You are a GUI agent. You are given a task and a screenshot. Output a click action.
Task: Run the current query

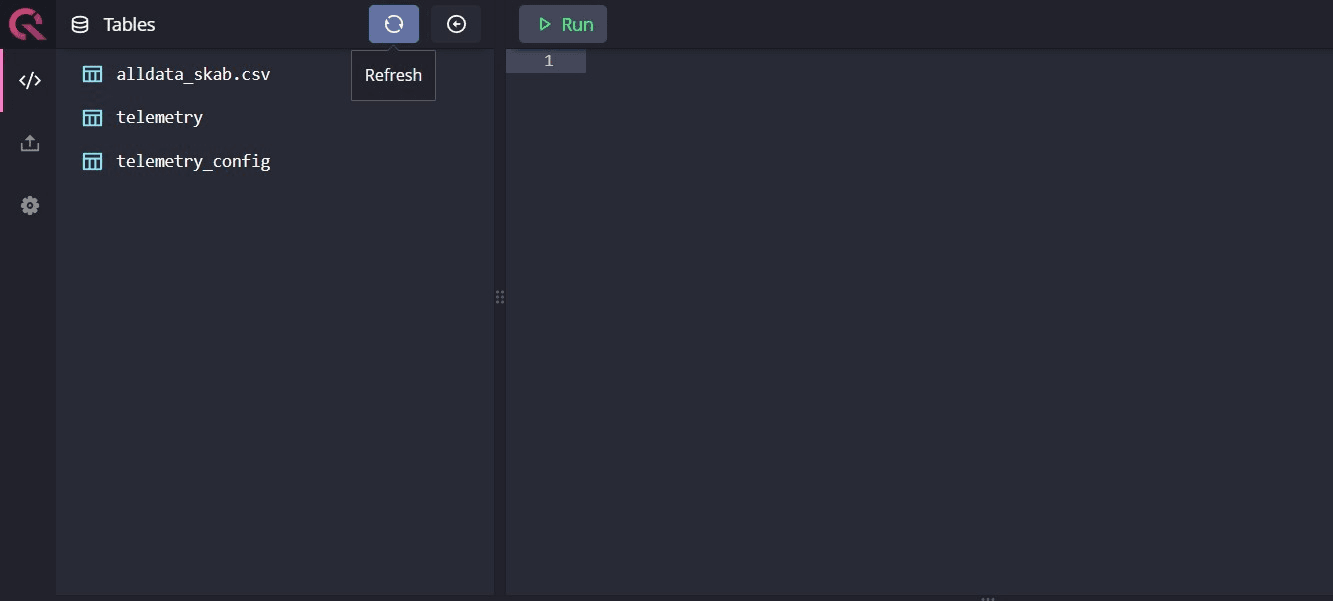click(563, 24)
